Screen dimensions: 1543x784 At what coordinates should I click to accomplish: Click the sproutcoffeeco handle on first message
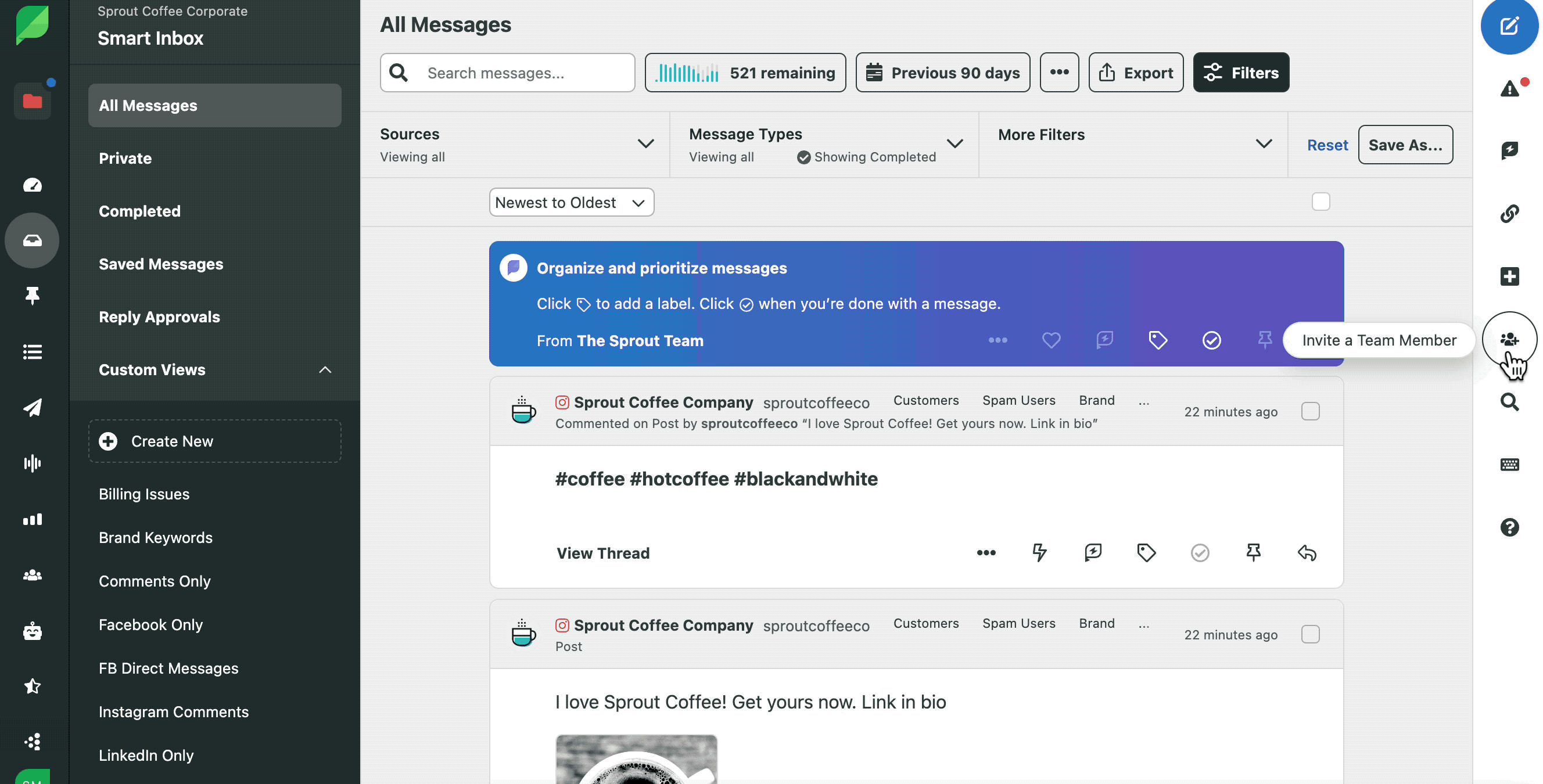pos(816,402)
